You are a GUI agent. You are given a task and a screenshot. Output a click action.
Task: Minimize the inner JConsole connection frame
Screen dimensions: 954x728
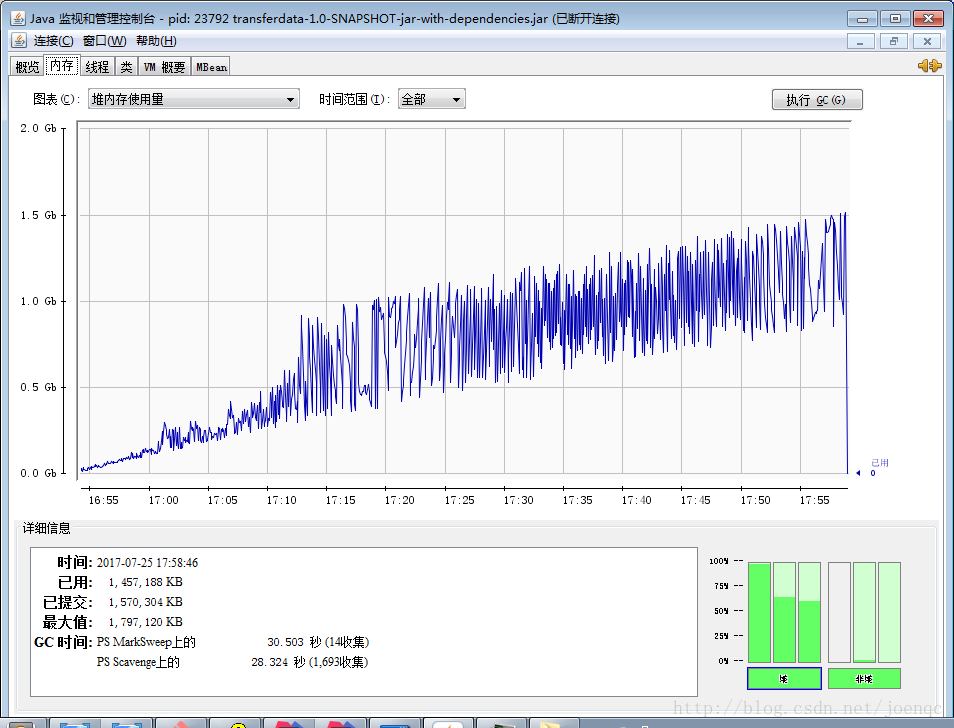(x=860, y=41)
